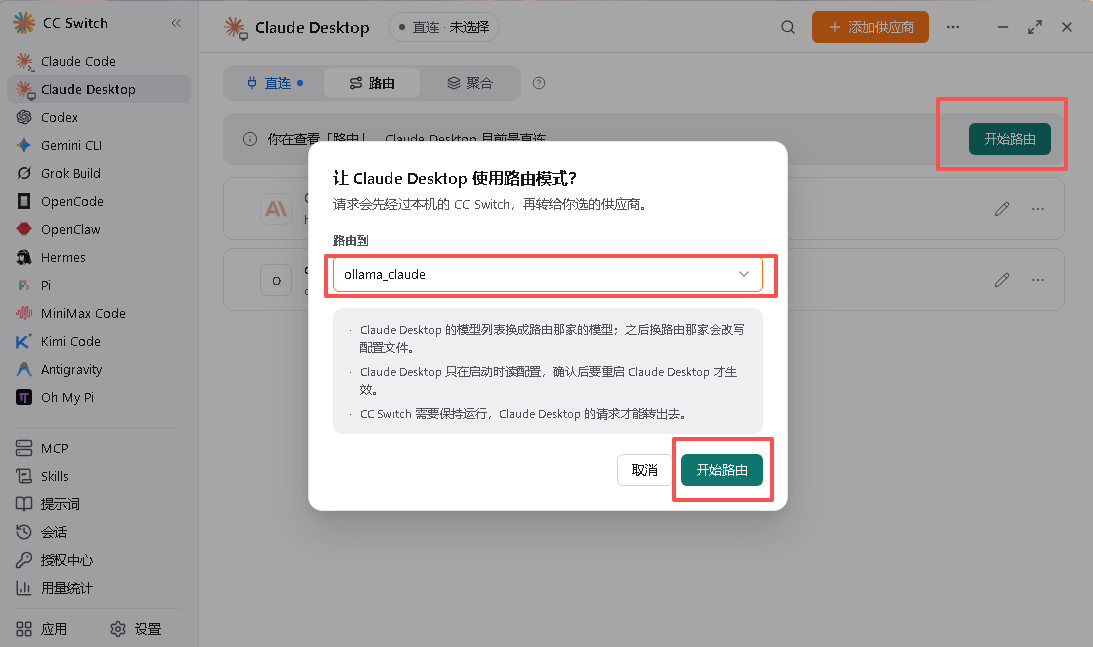Open Antigravity in sidebar
Screen dimensions: 1093x647
click(98, 370)
